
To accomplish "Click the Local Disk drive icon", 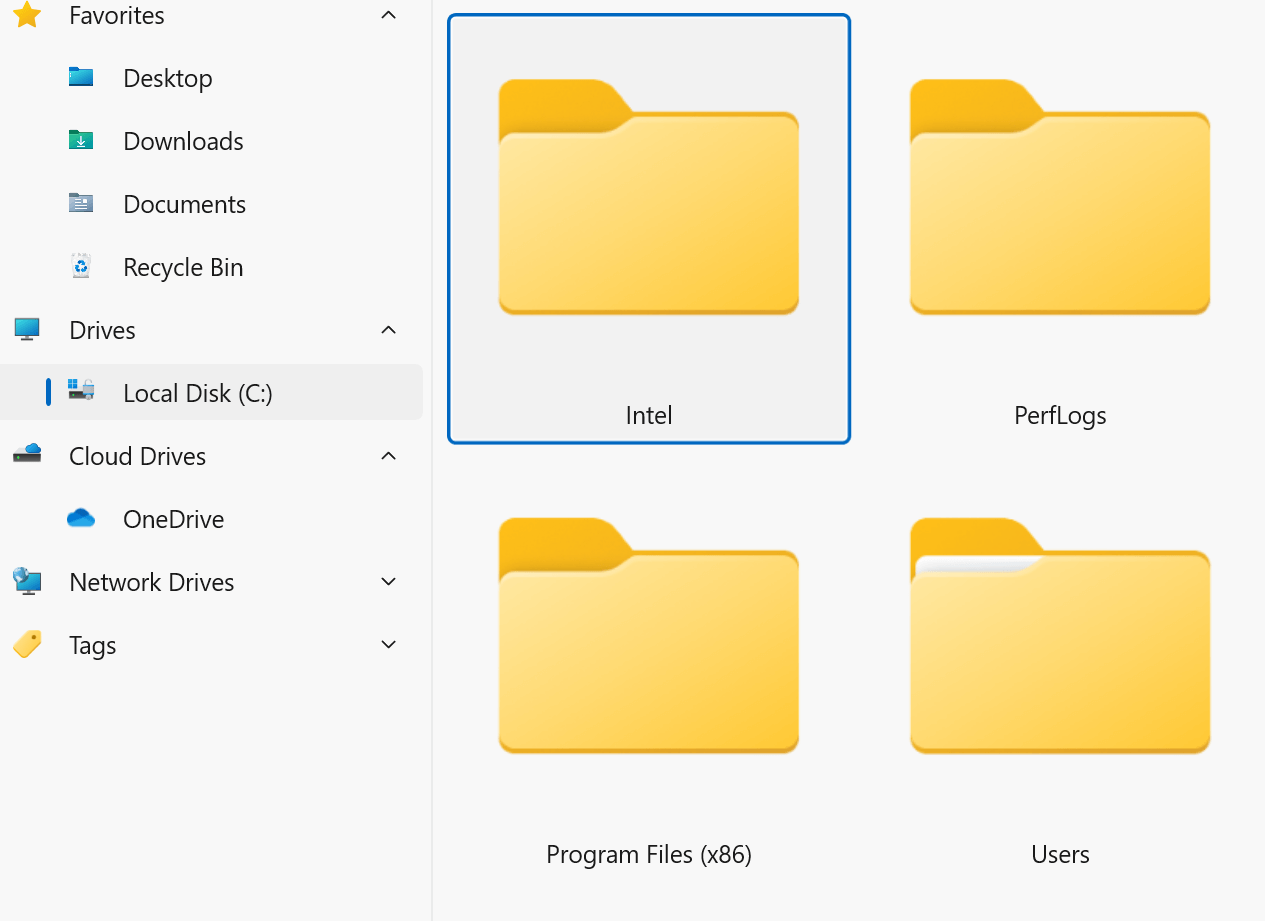I will coord(82,392).
